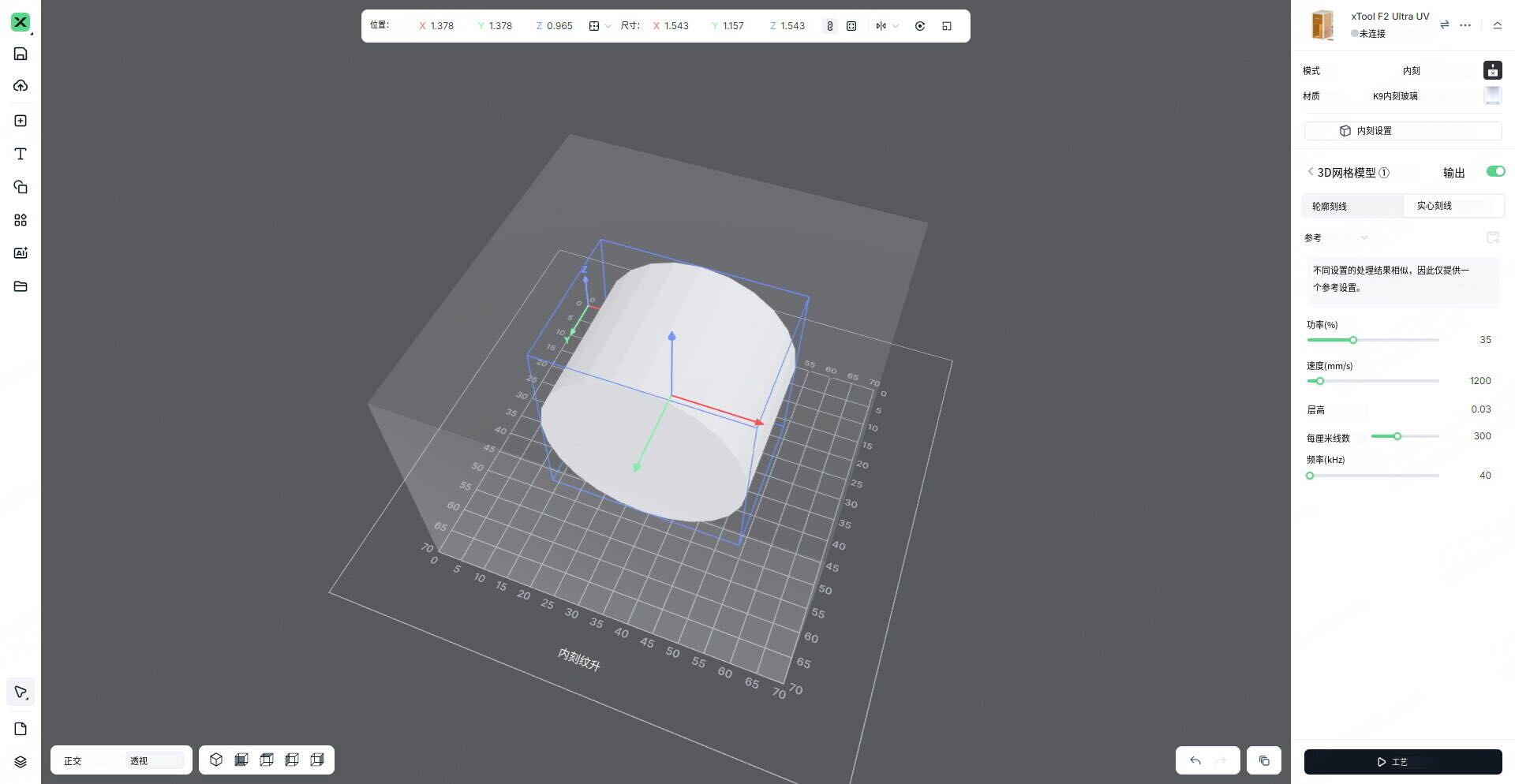Switch to isometric cube view icon

coord(216,760)
